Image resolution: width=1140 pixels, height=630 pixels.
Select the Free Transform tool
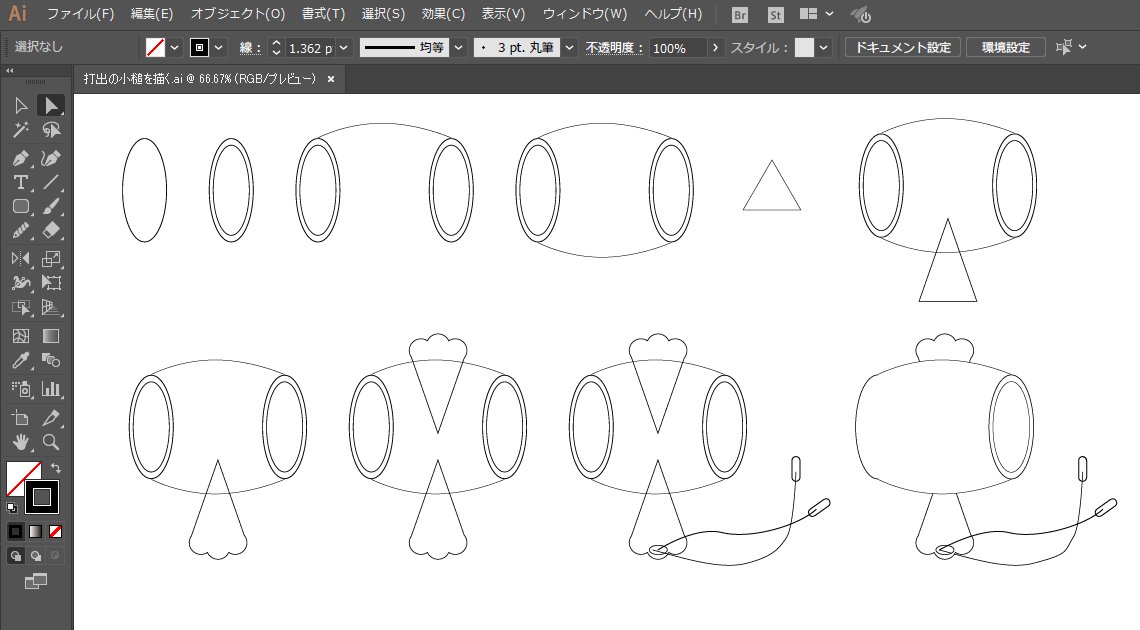pyautogui.click(x=50, y=283)
